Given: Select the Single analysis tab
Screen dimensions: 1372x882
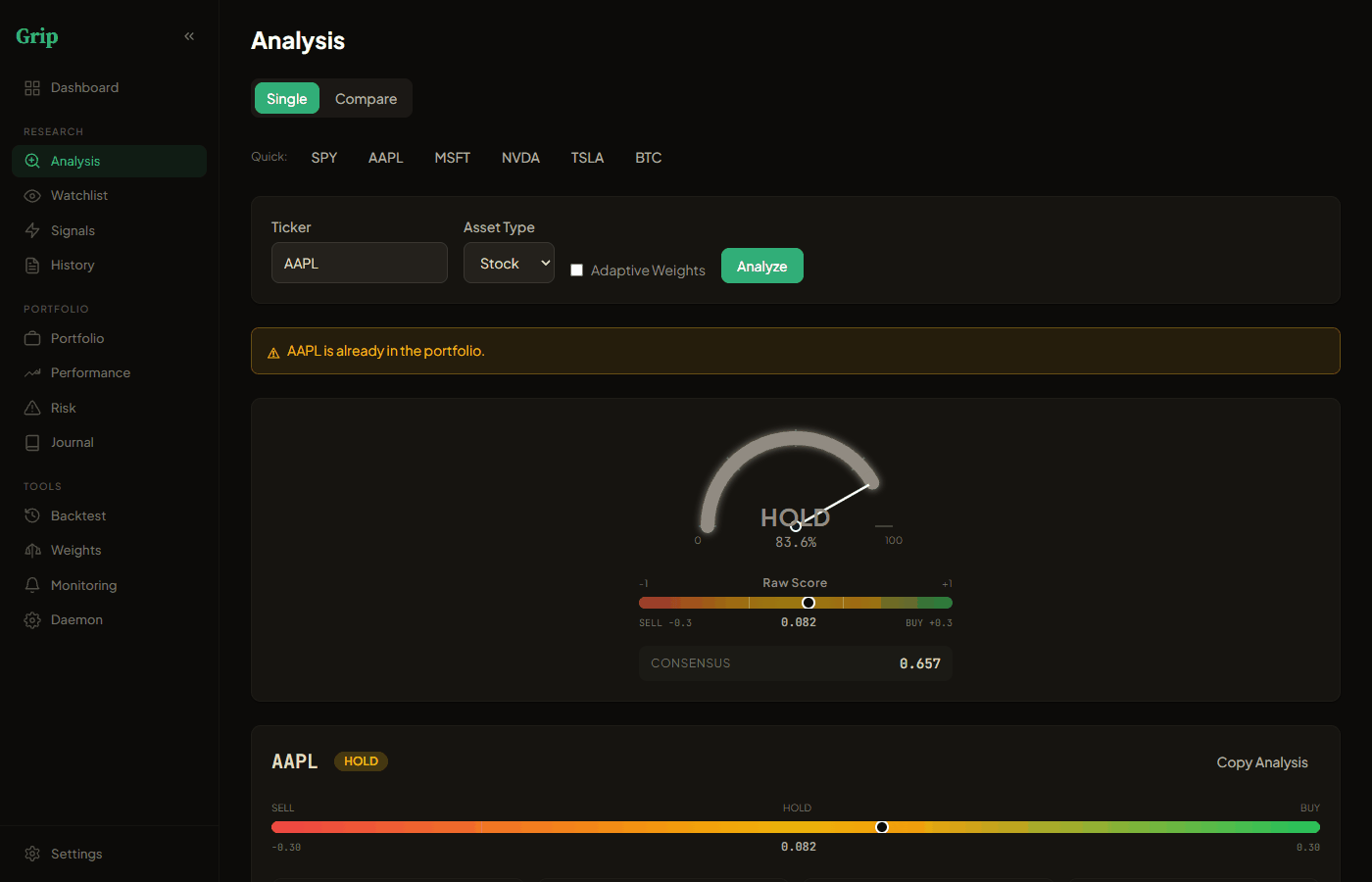Looking at the screenshot, I should [x=286, y=98].
